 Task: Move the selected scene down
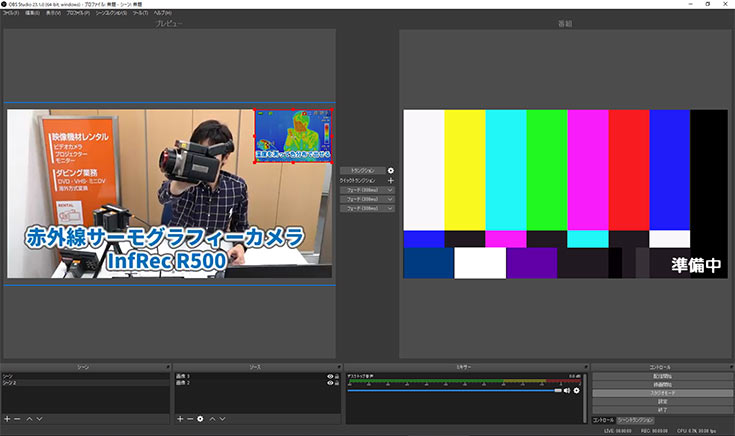point(39,419)
